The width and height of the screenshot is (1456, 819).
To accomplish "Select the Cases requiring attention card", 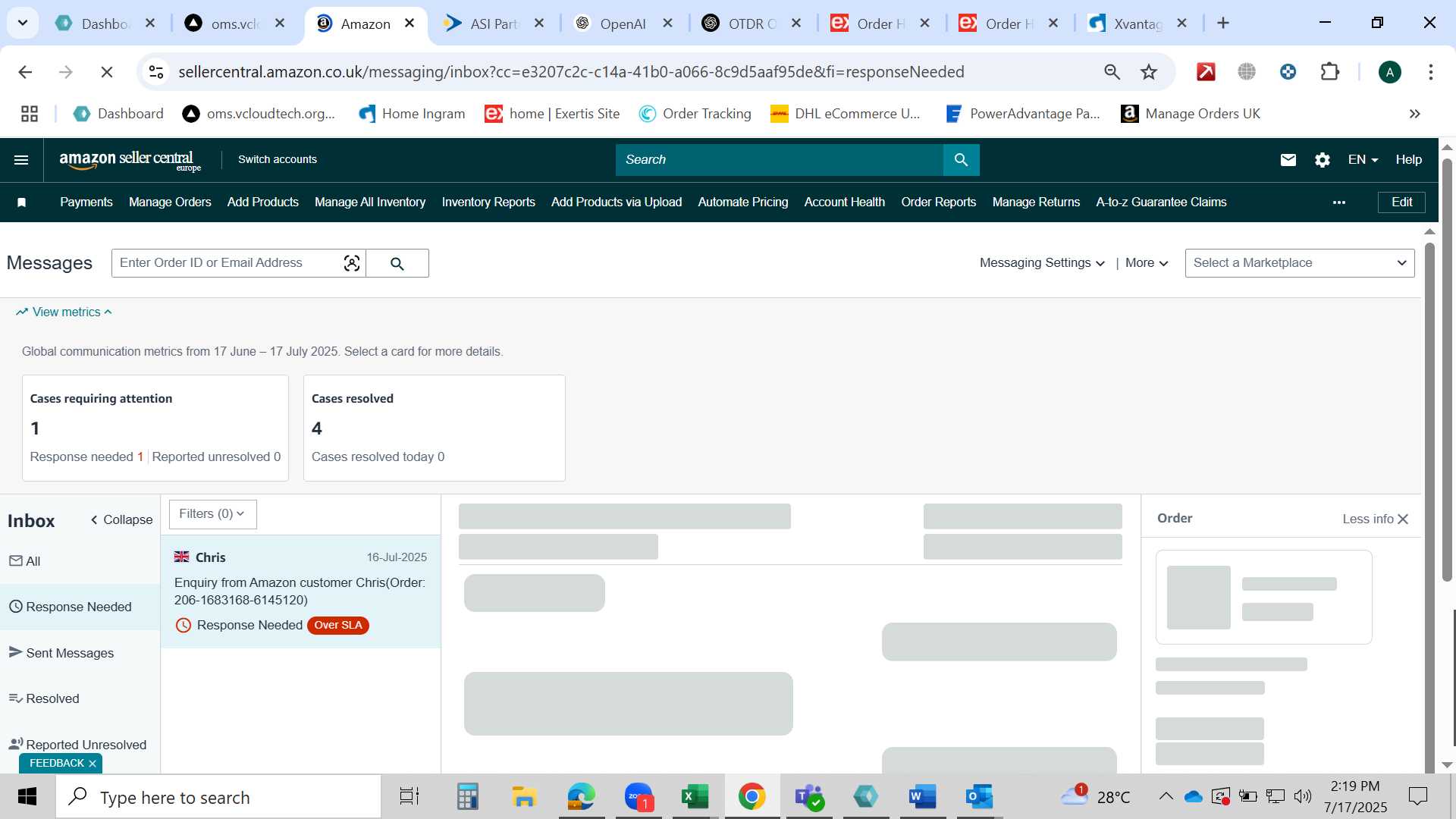I will coord(155,428).
